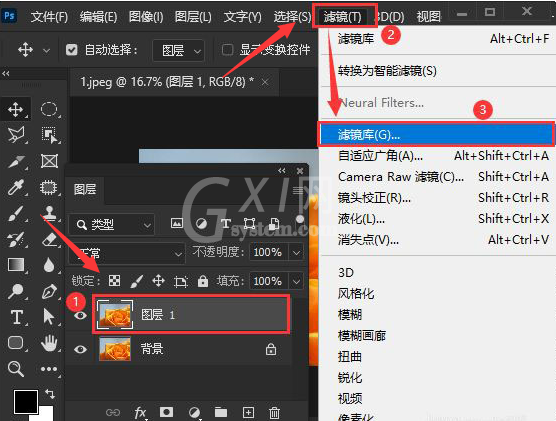Open the 图像(I) menu

[x=146, y=17]
